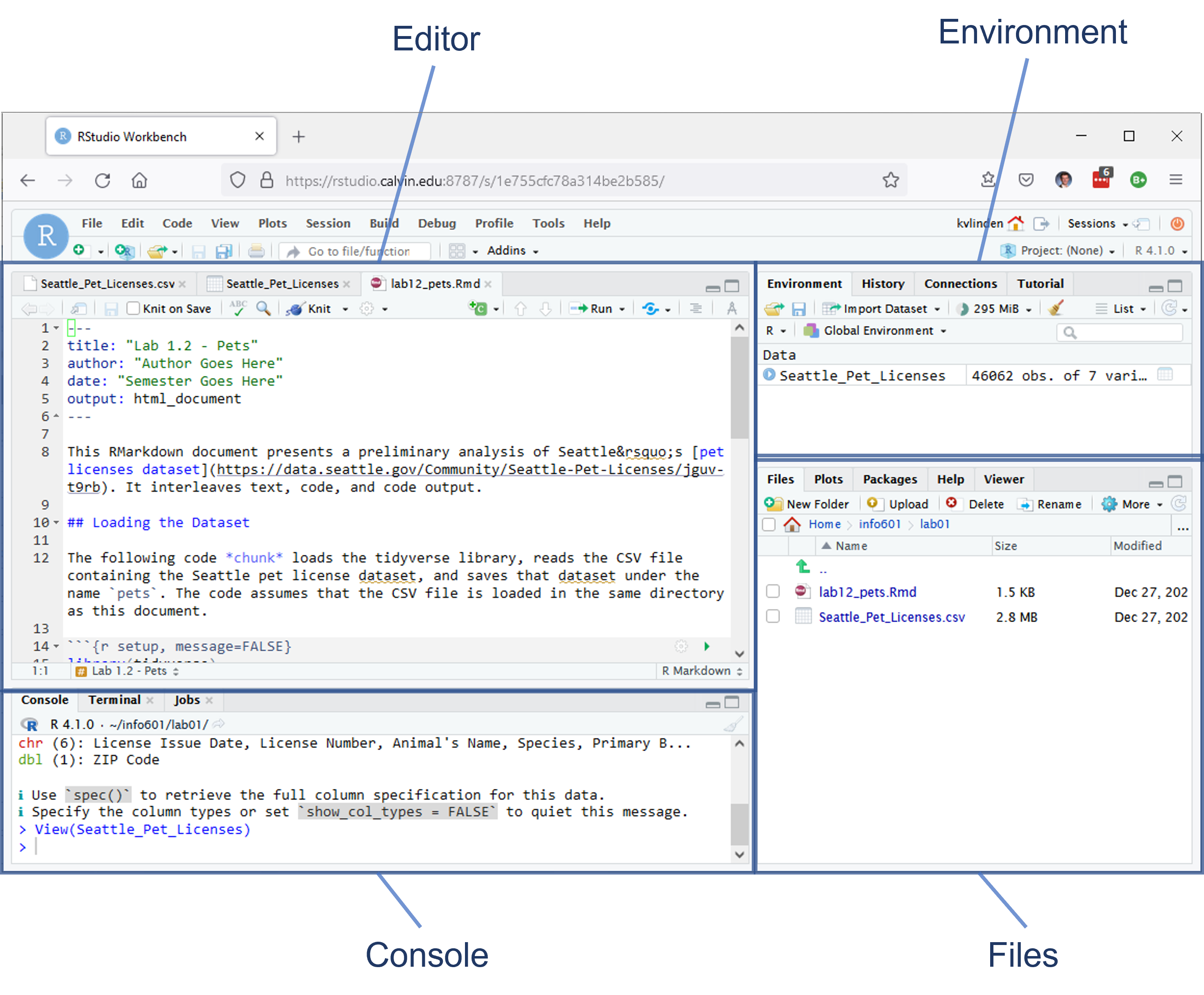Click the insert new code chunk icon
This screenshot has height=995, width=1204.
478,308
